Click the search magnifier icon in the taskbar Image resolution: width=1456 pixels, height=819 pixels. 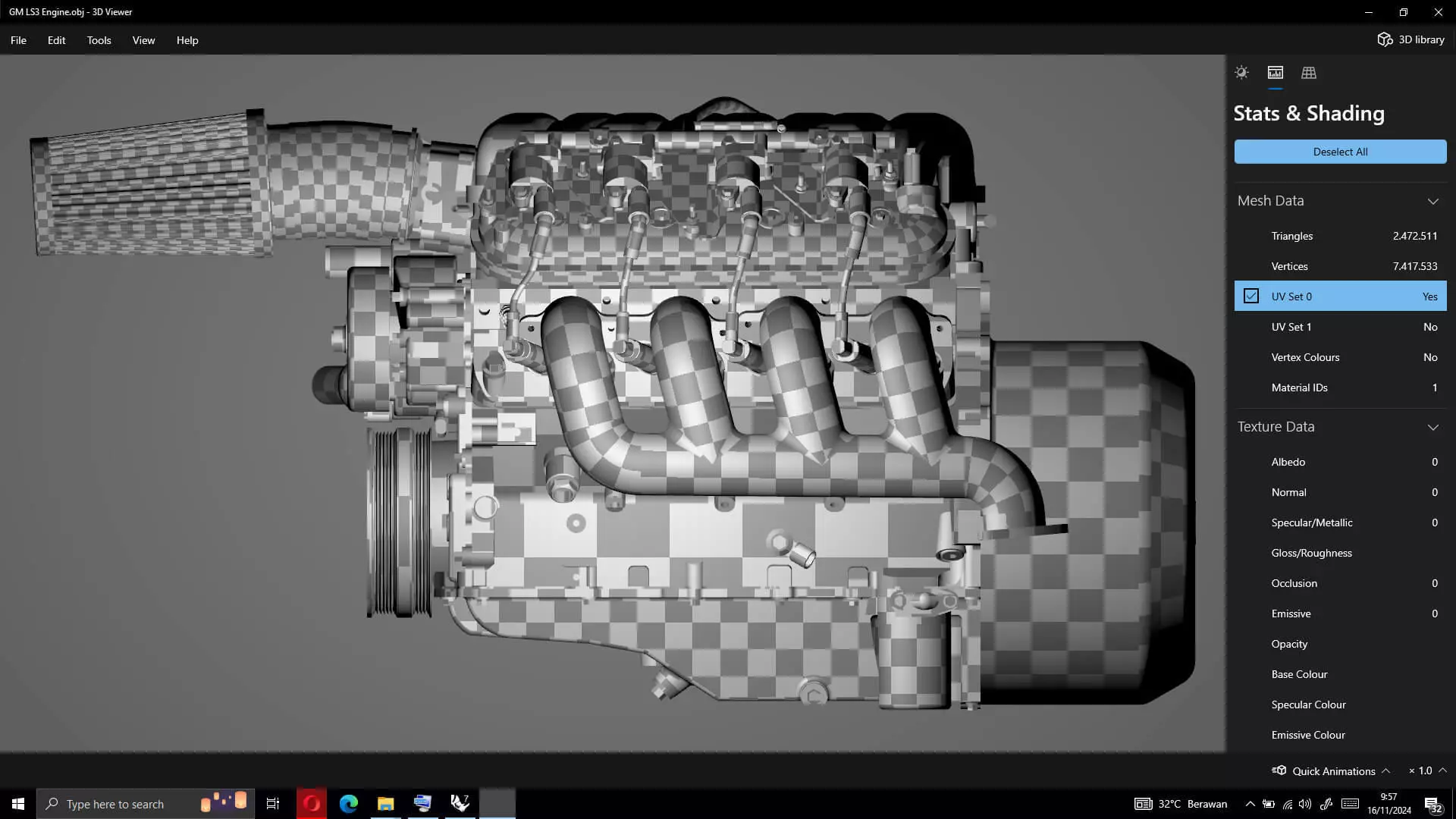(x=52, y=804)
